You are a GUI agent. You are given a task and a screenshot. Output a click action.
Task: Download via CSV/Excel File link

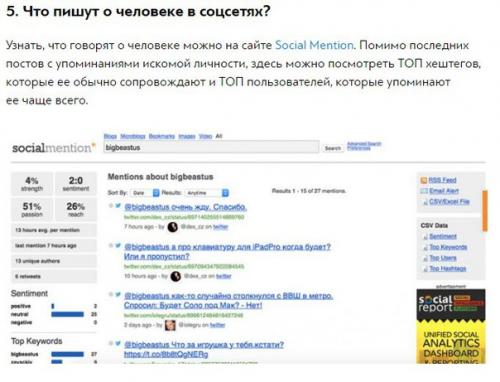pos(449,202)
